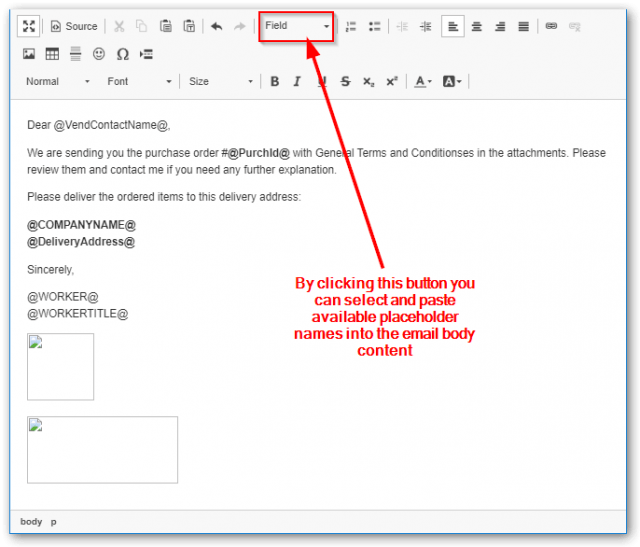640x547 pixels.
Task: Insert a special character with Omega icon
Action: (x=122, y=54)
